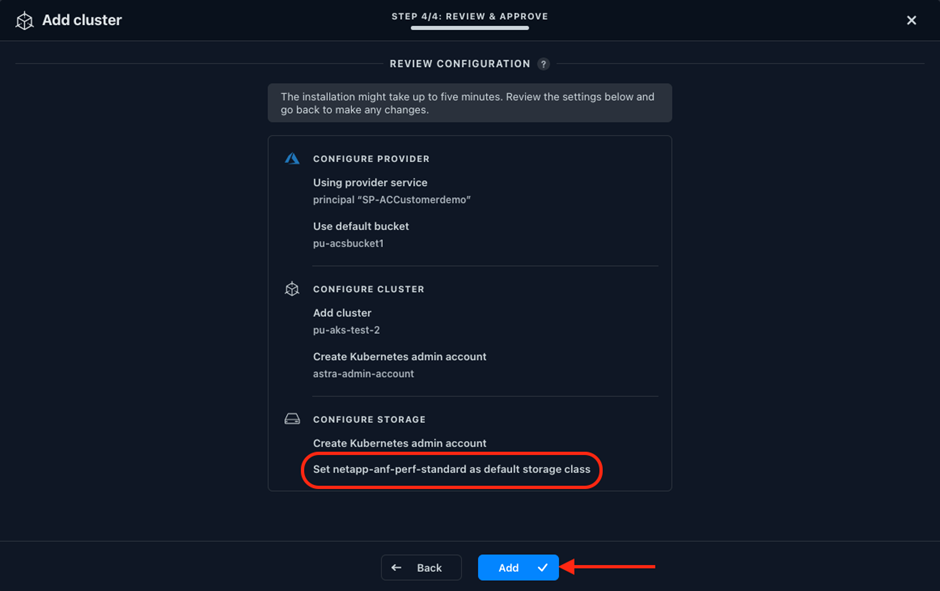Image resolution: width=940 pixels, height=591 pixels.
Task: Select the Step 4/4 Review & Approve indicator
Action: tap(469, 16)
